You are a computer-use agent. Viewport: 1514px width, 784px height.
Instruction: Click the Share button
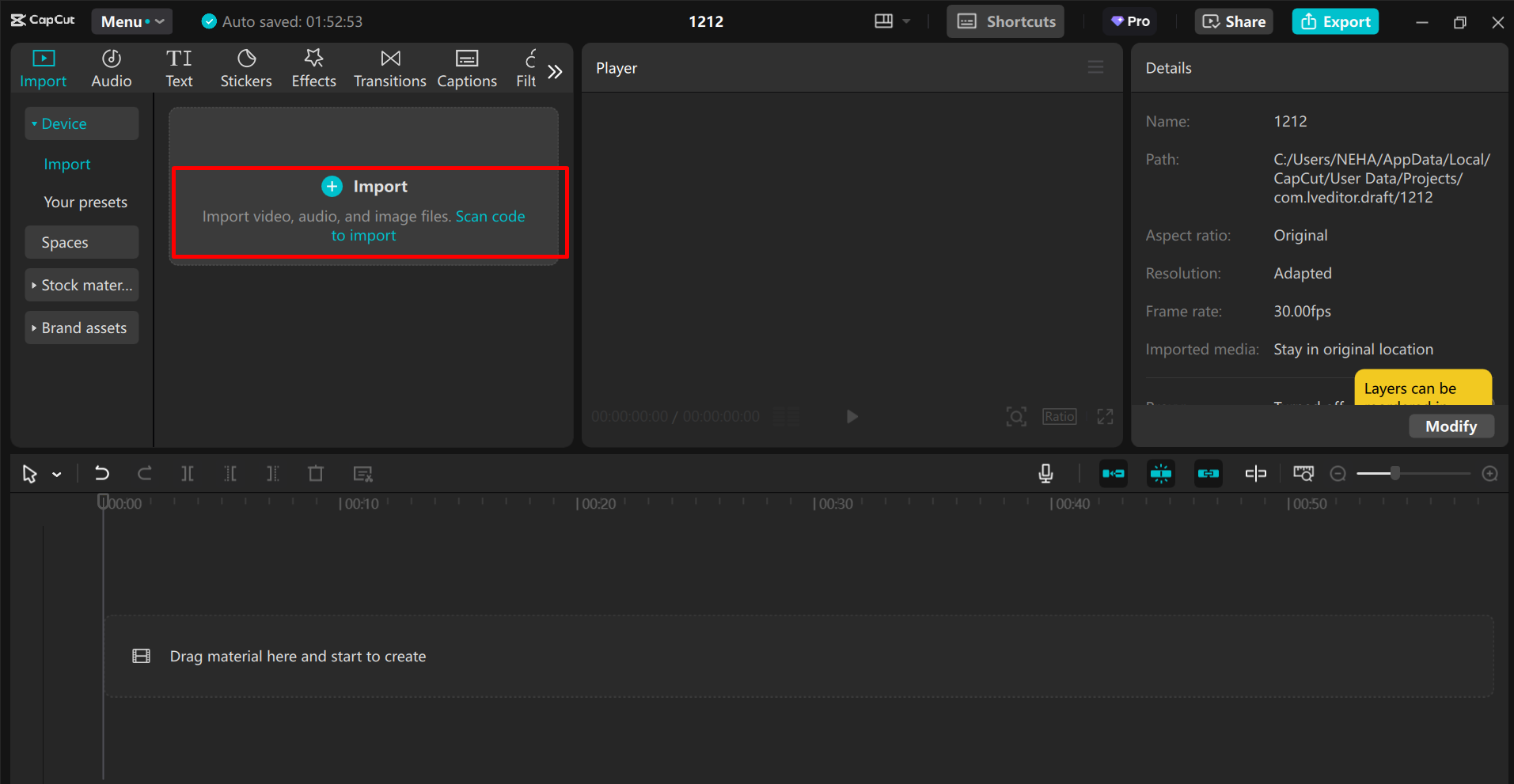[x=1234, y=21]
